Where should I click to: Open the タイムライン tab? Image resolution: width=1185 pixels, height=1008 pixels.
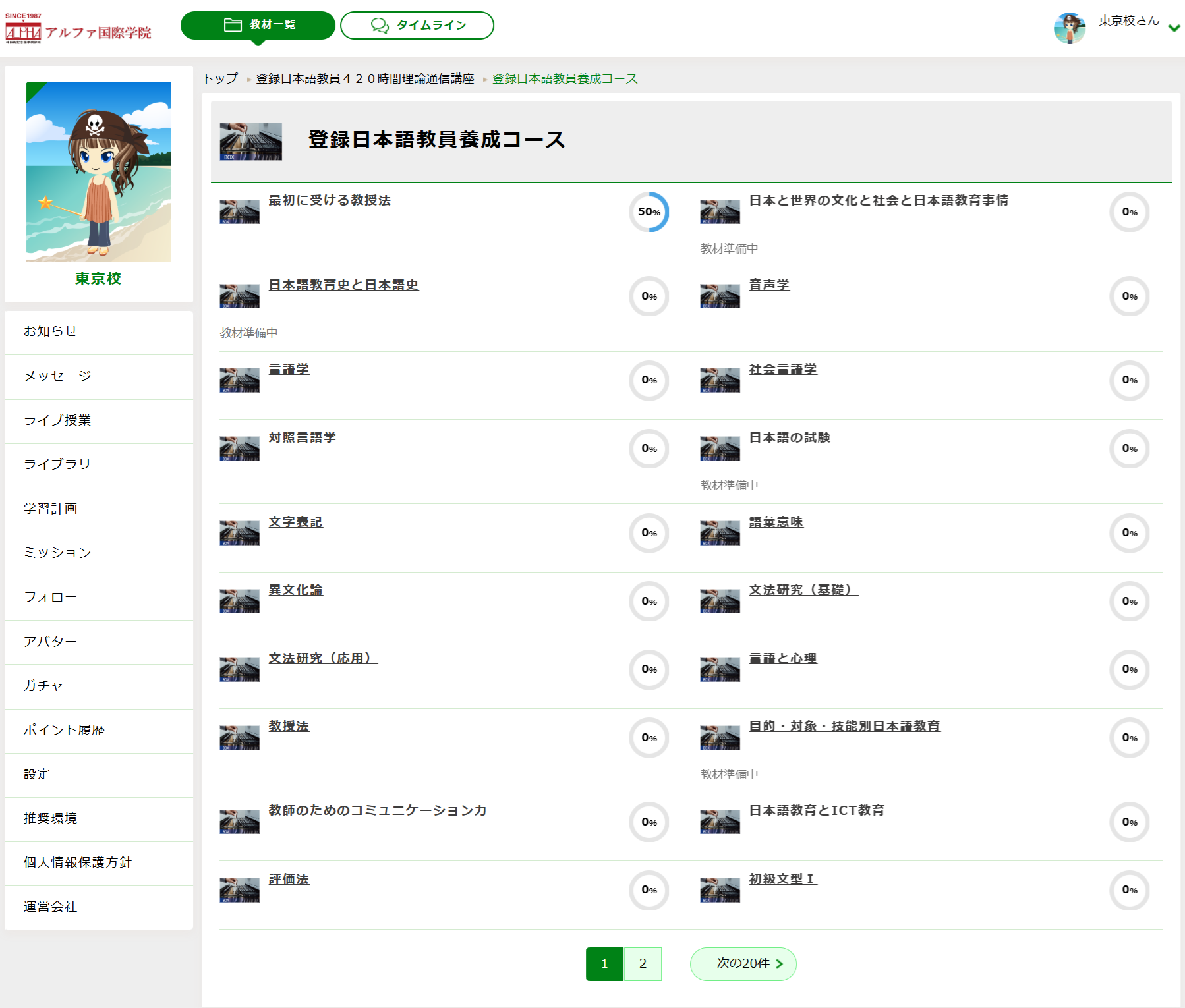pos(417,25)
